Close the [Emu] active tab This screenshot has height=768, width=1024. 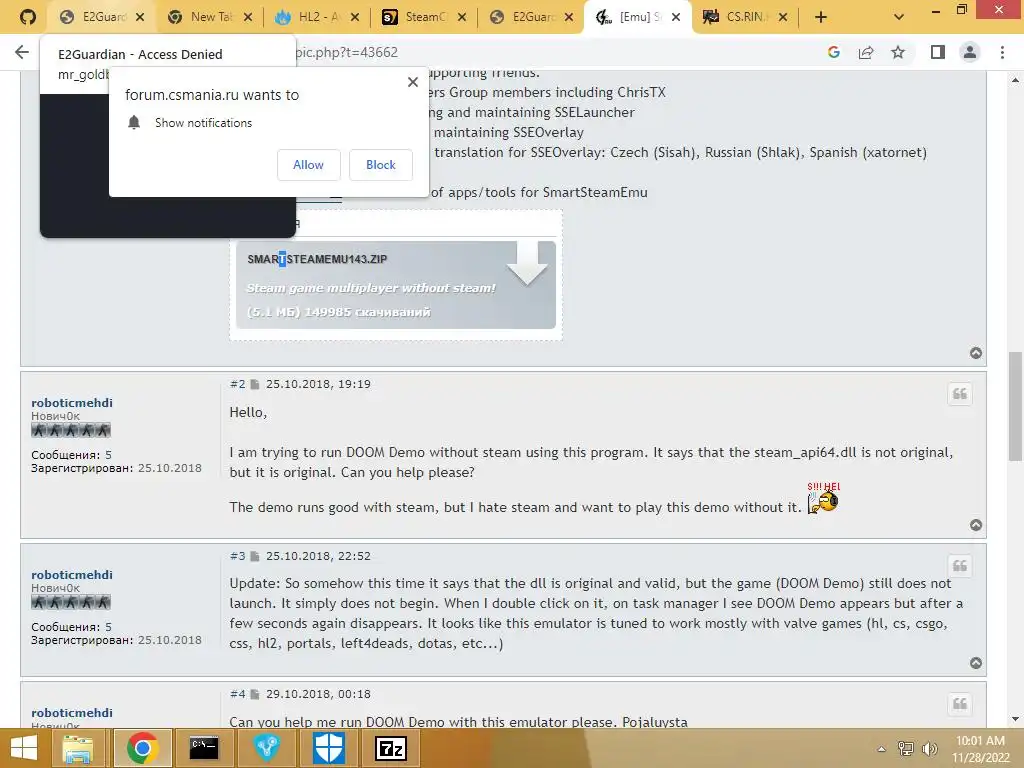676,18
